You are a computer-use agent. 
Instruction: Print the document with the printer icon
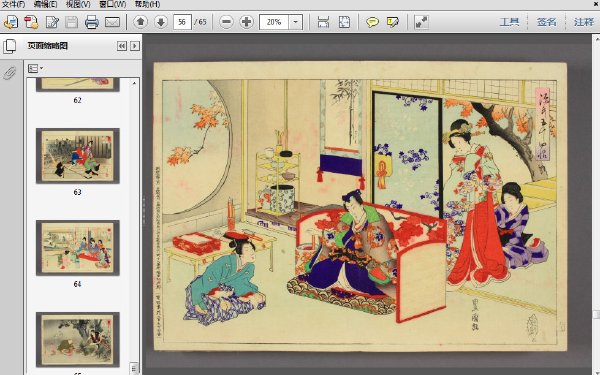[92, 22]
